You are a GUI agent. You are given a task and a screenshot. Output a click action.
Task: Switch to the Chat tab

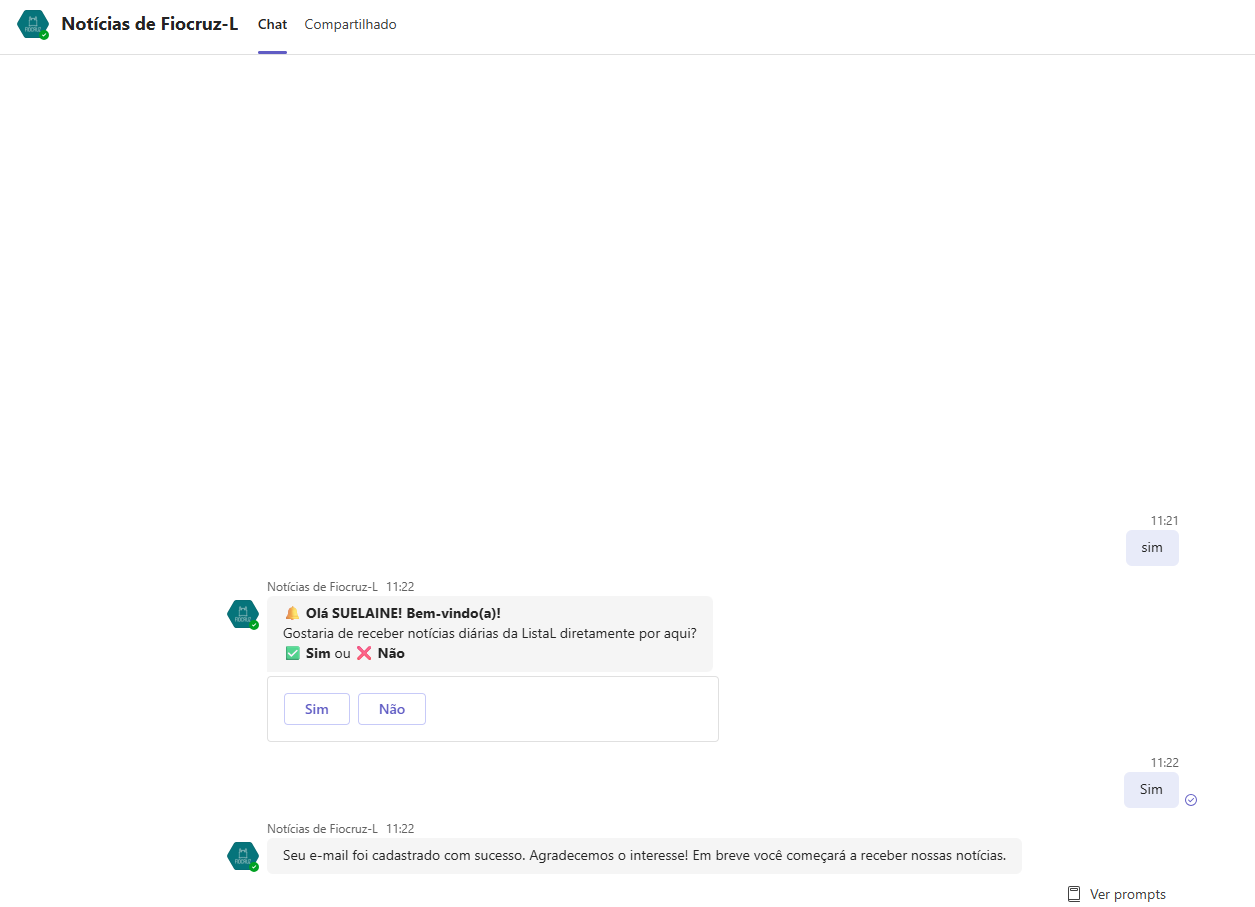click(x=272, y=25)
